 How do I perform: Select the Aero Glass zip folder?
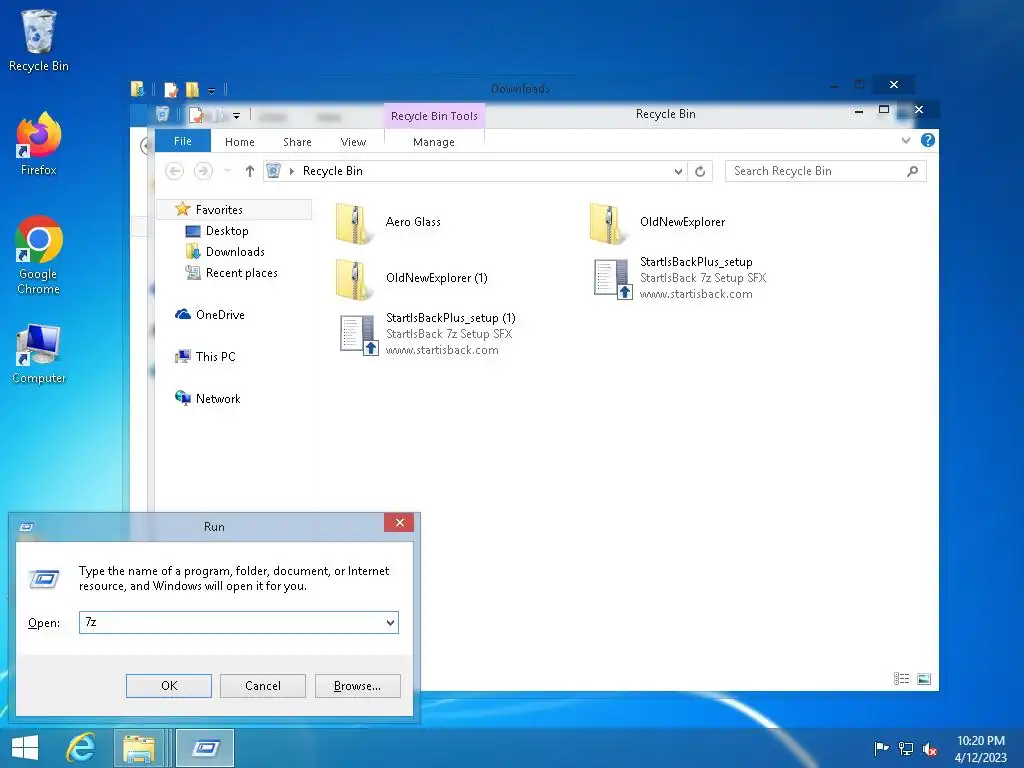click(x=389, y=223)
